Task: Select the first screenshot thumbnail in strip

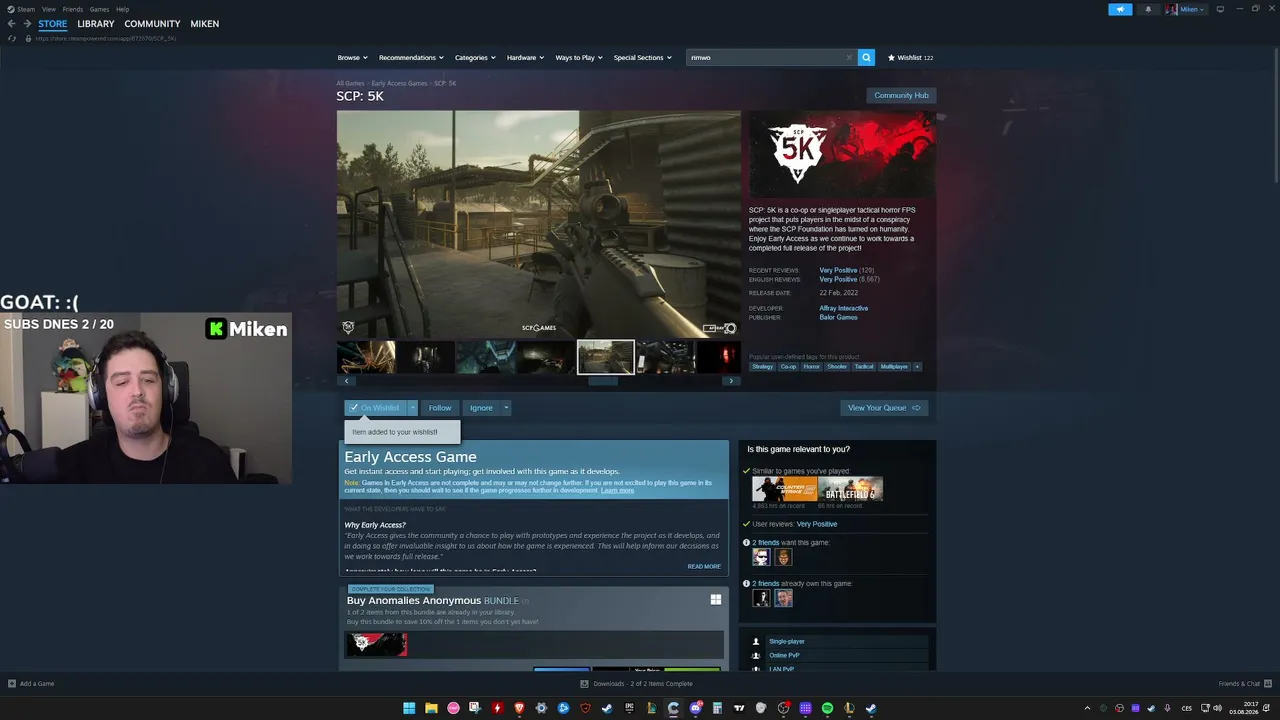Action: click(x=366, y=357)
